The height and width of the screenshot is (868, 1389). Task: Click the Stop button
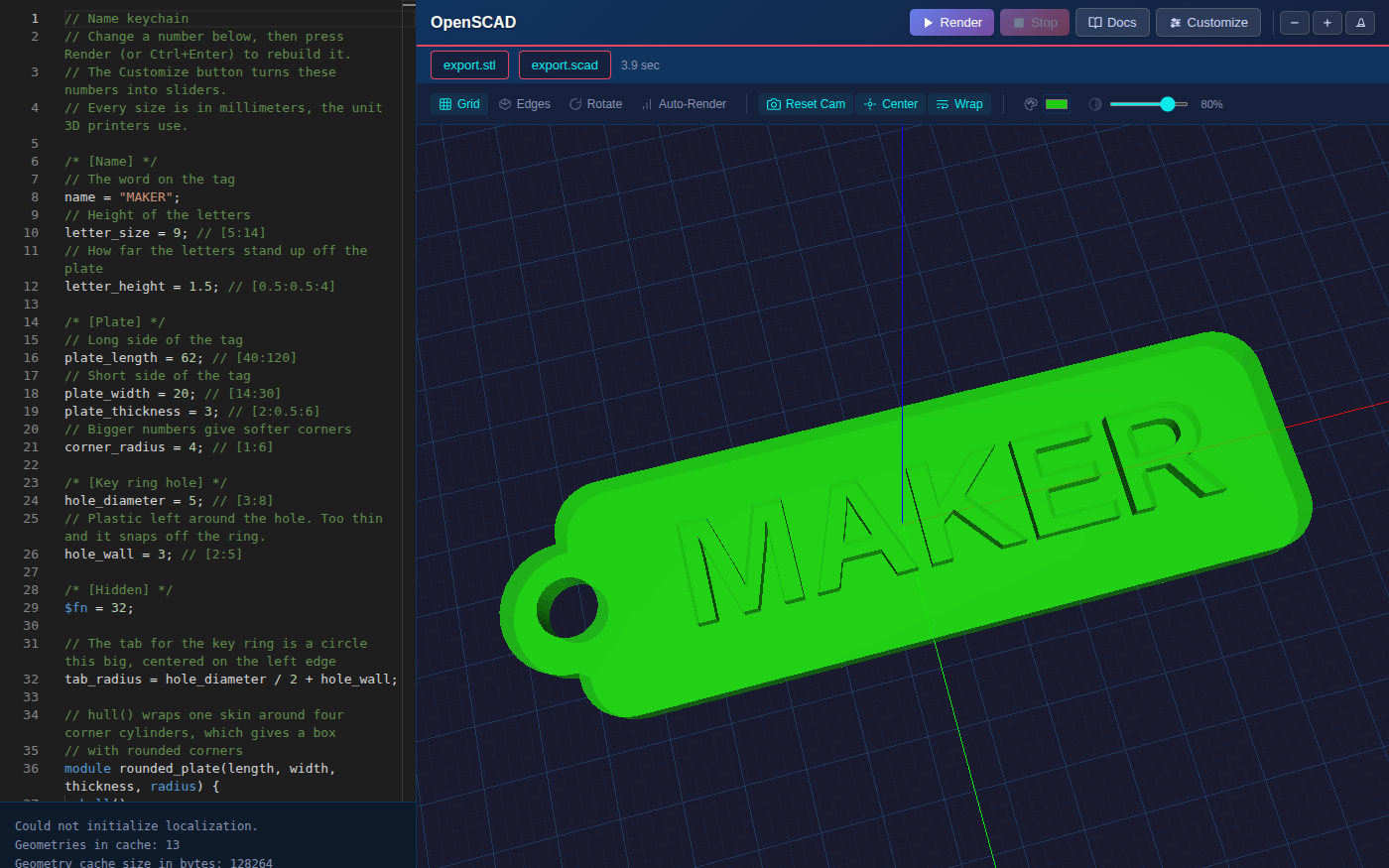tap(1034, 23)
